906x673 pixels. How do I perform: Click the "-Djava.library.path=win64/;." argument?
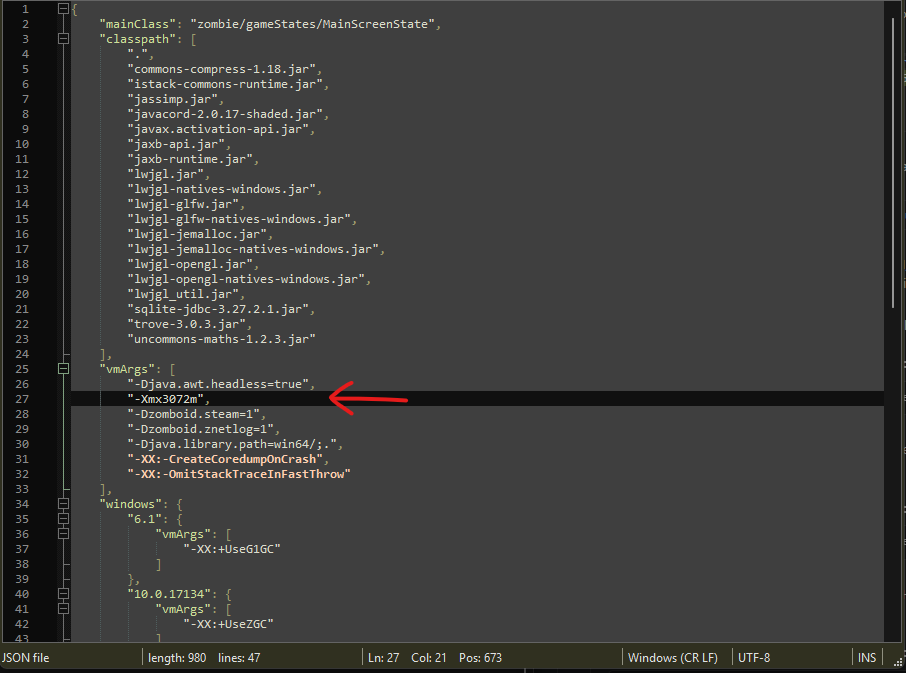[x=232, y=444]
